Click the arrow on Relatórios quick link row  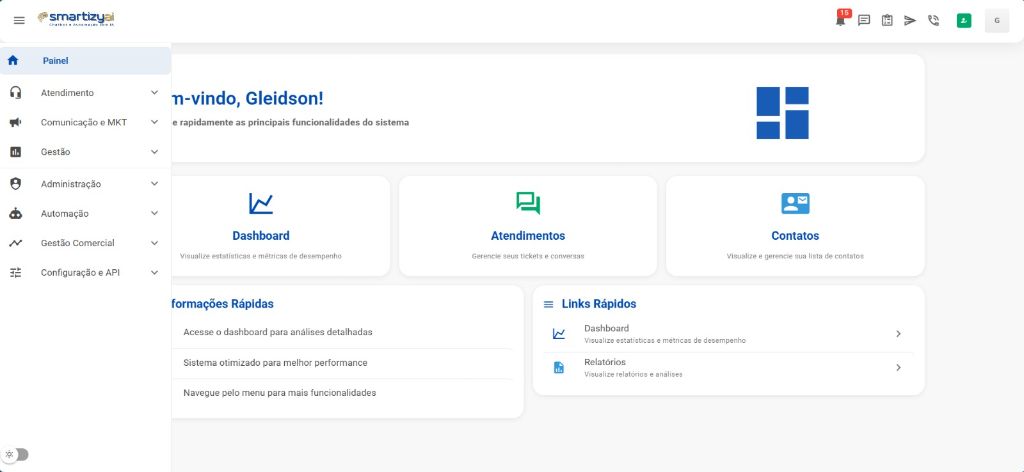coord(899,368)
